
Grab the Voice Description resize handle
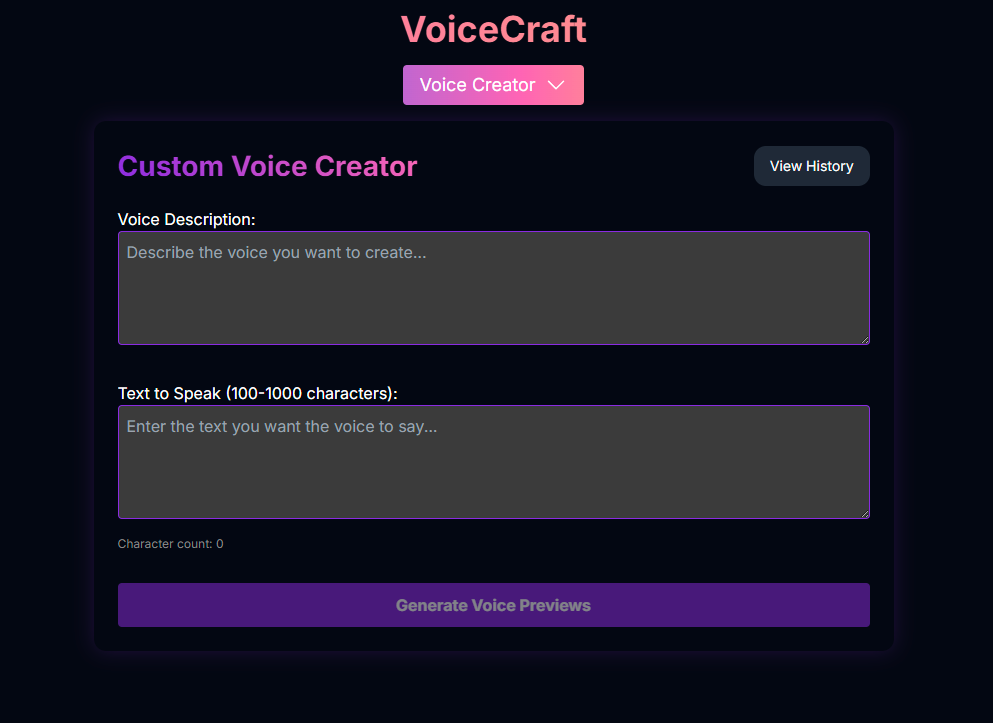[x=864, y=340]
